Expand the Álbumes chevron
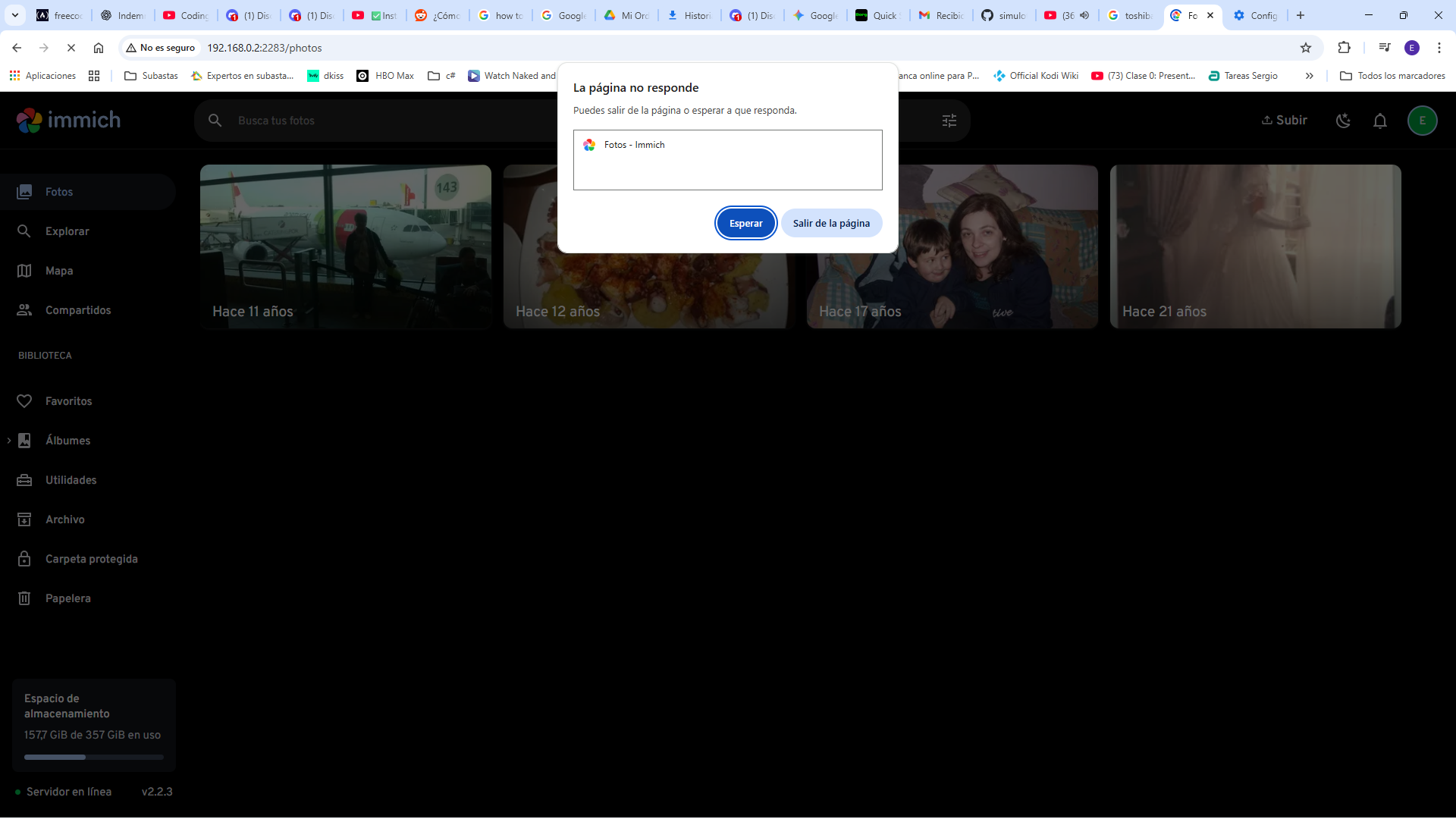 (9, 441)
